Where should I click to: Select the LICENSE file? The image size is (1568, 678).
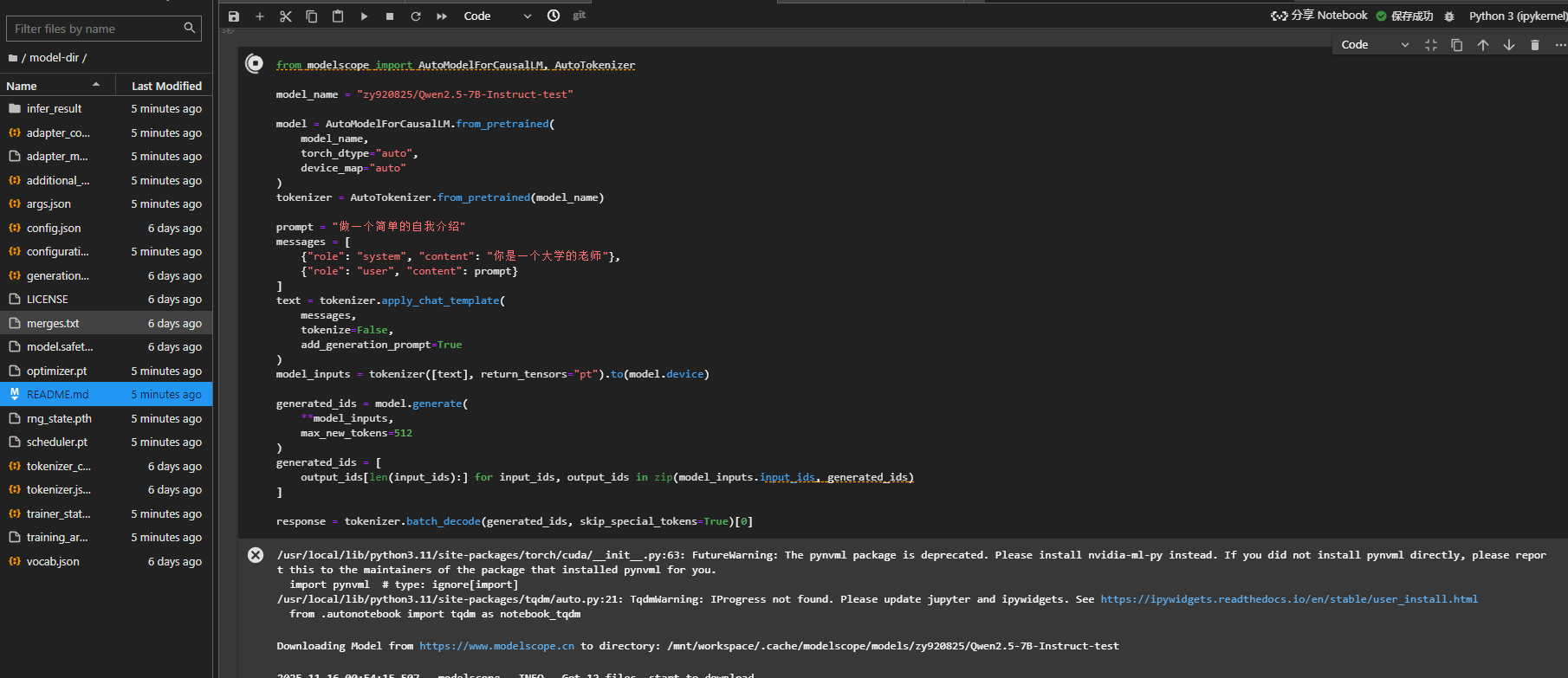click(x=106, y=300)
